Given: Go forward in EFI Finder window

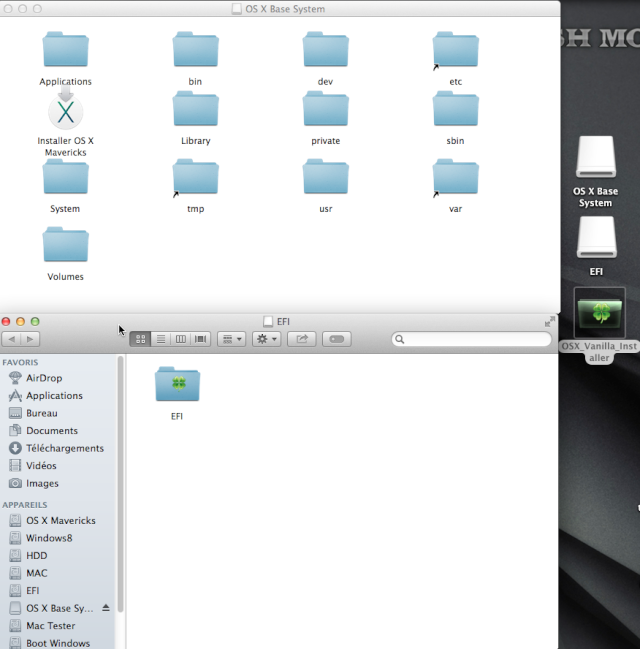Looking at the screenshot, I should coord(30,339).
